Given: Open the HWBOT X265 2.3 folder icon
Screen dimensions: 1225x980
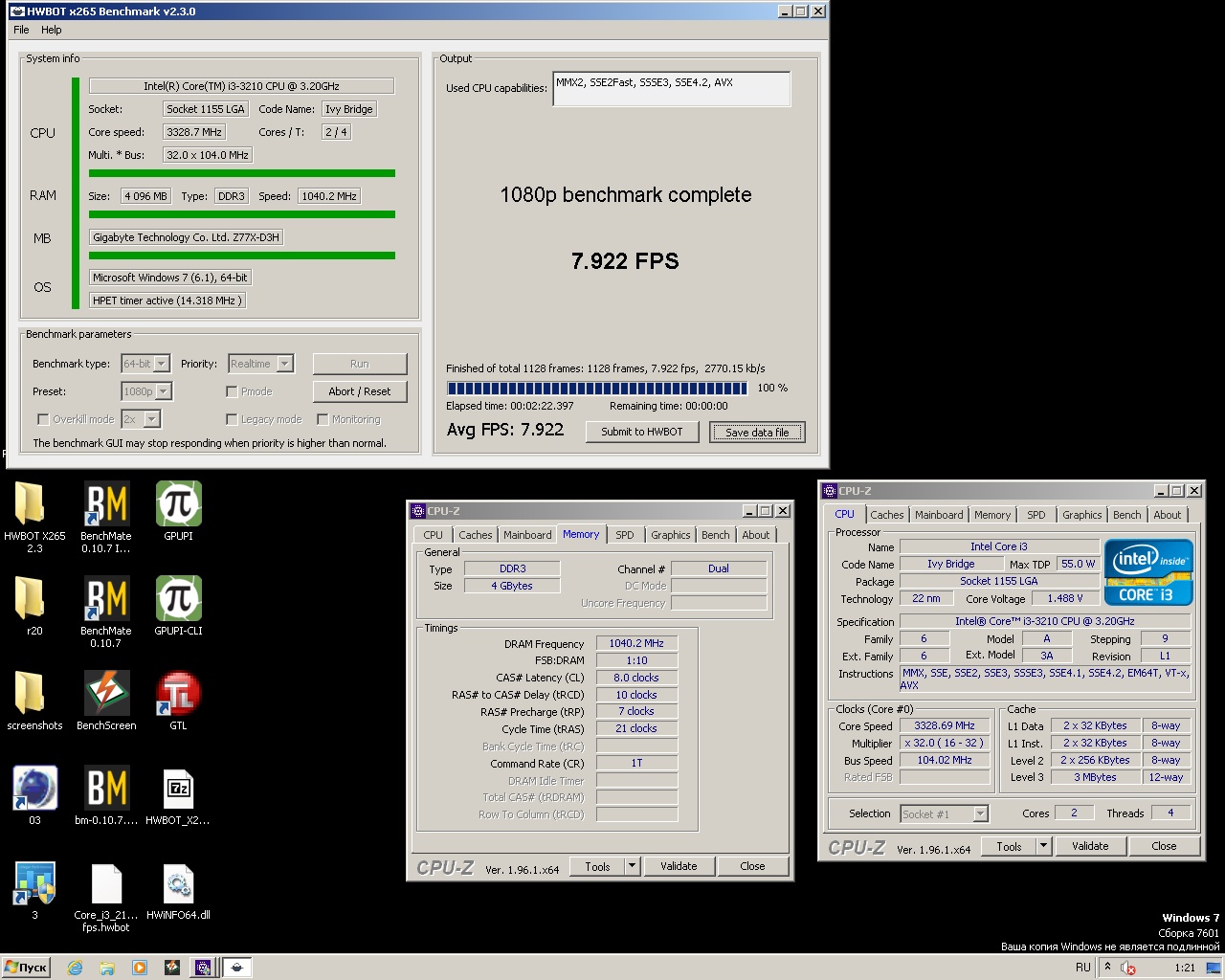Looking at the screenshot, I should click(34, 517).
